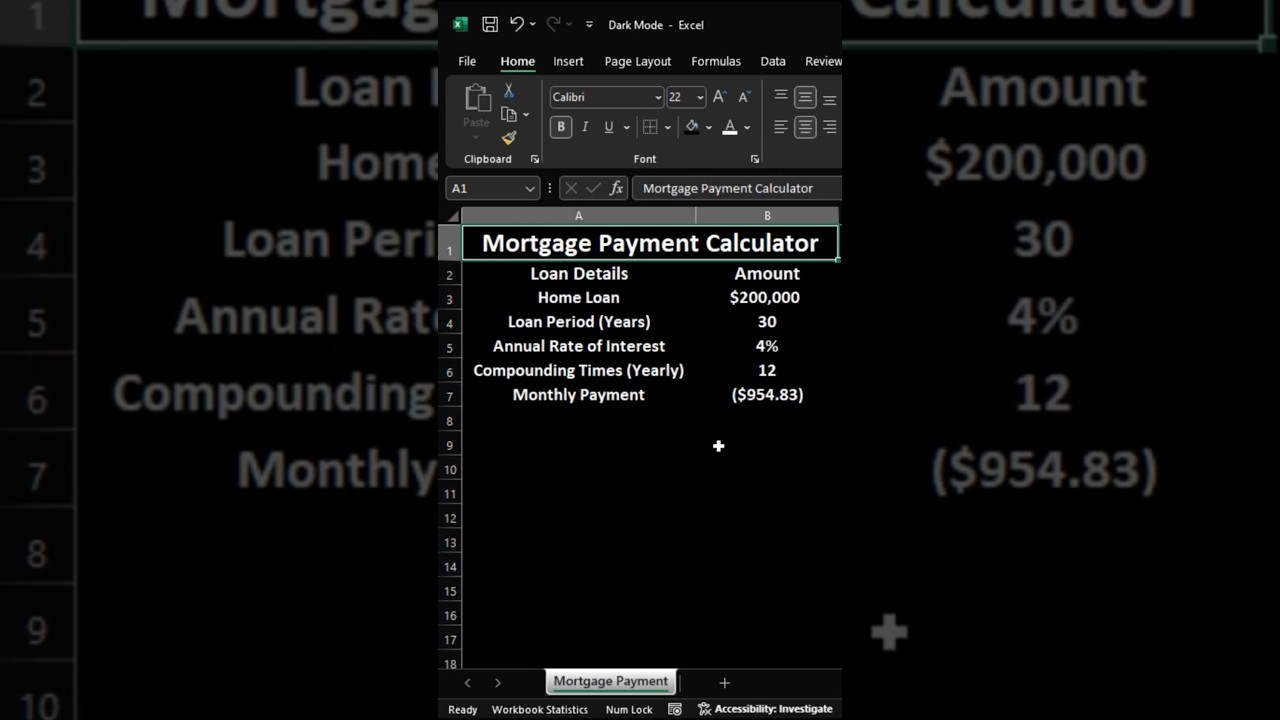Apply borders with the Borders icon

point(650,127)
